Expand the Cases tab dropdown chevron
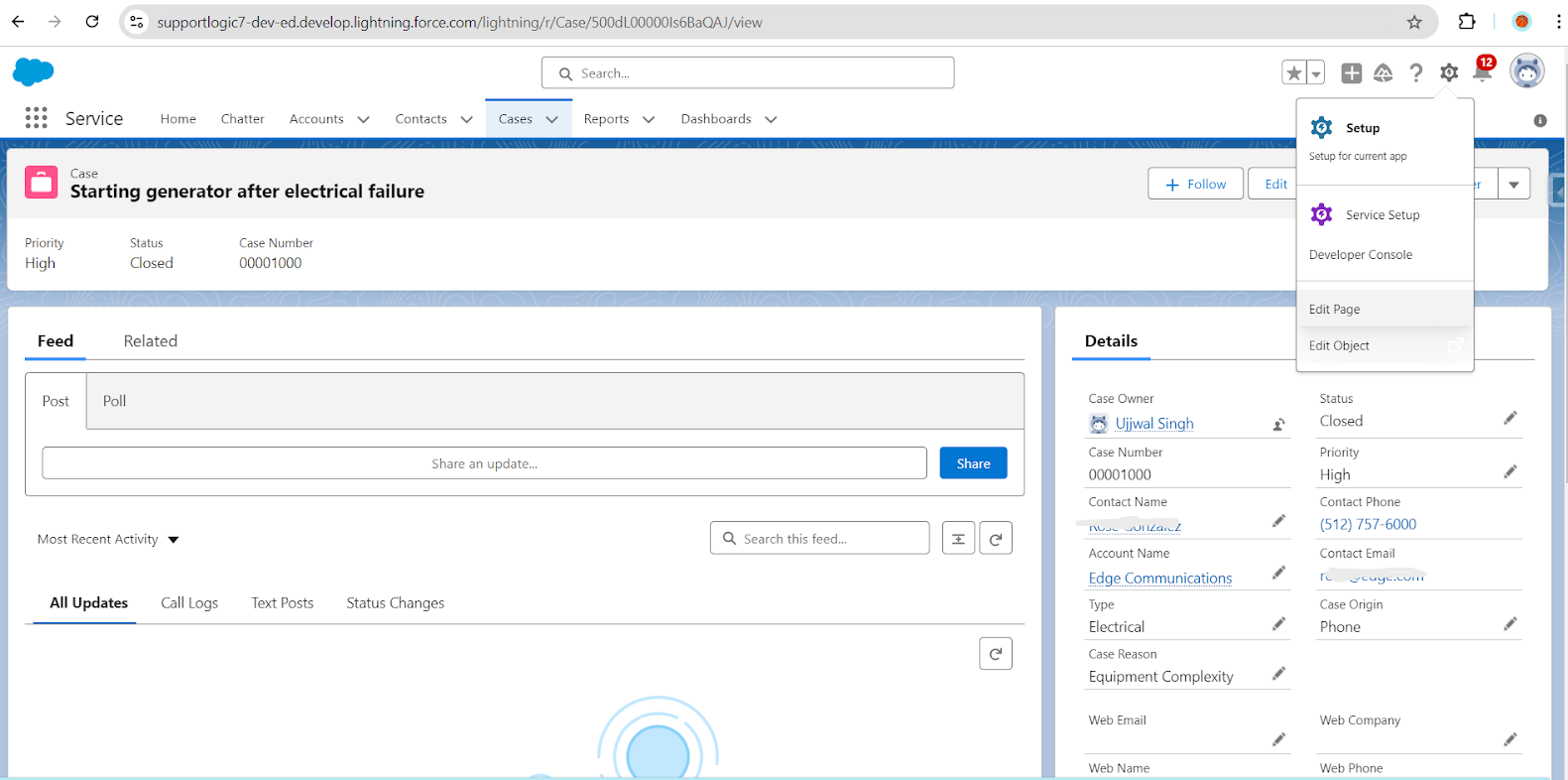The height and width of the screenshot is (780, 1568). click(551, 119)
